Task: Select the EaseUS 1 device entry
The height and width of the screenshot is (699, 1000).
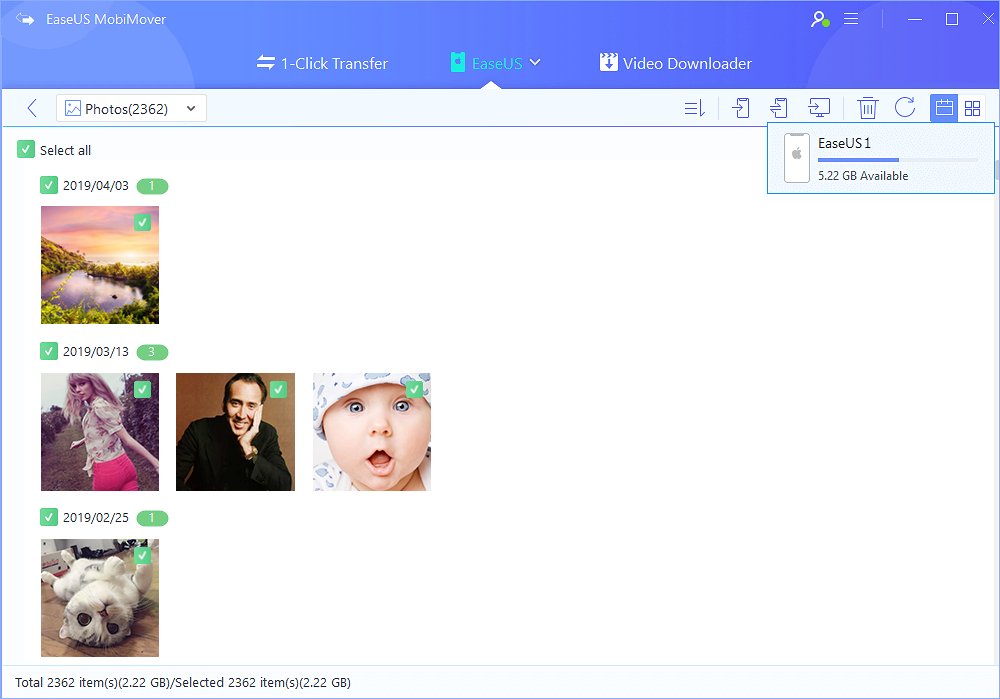Action: pyautogui.click(x=881, y=158)
